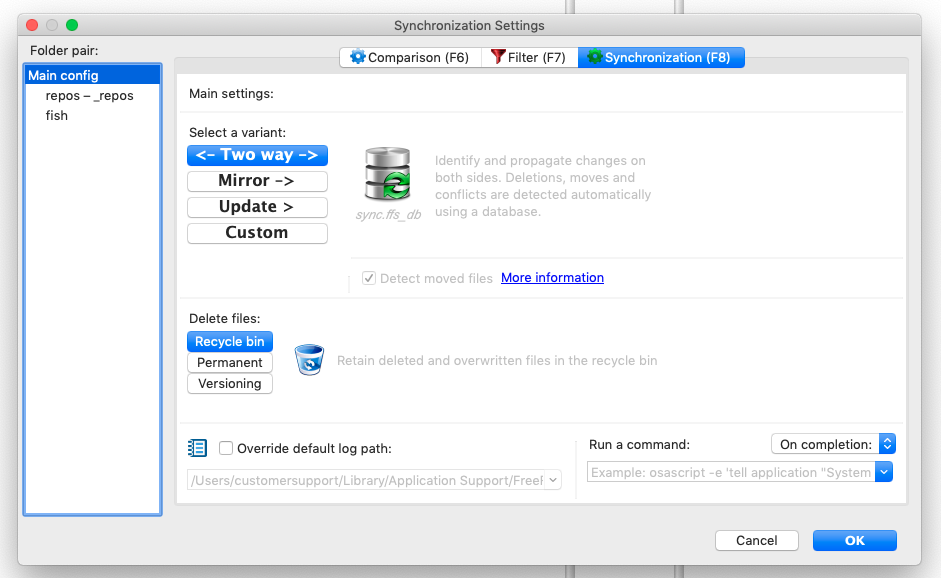The height and width of the screenshot is (578, 941).
Task: Open the On completion dropdown
Action: pos(833,444)
